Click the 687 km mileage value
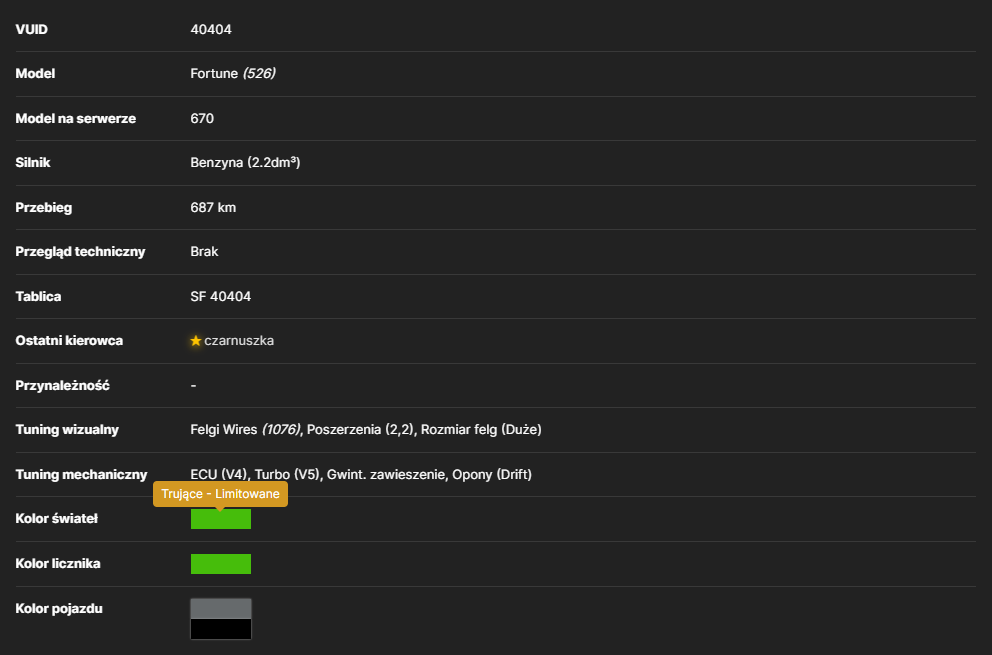 click(213, 208)
